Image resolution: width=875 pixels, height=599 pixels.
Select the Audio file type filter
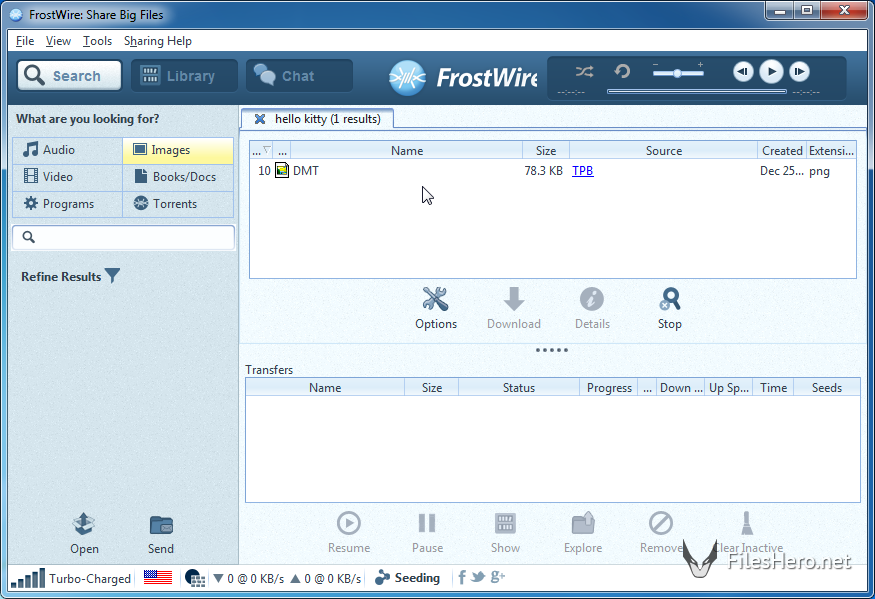pos(67,150)
